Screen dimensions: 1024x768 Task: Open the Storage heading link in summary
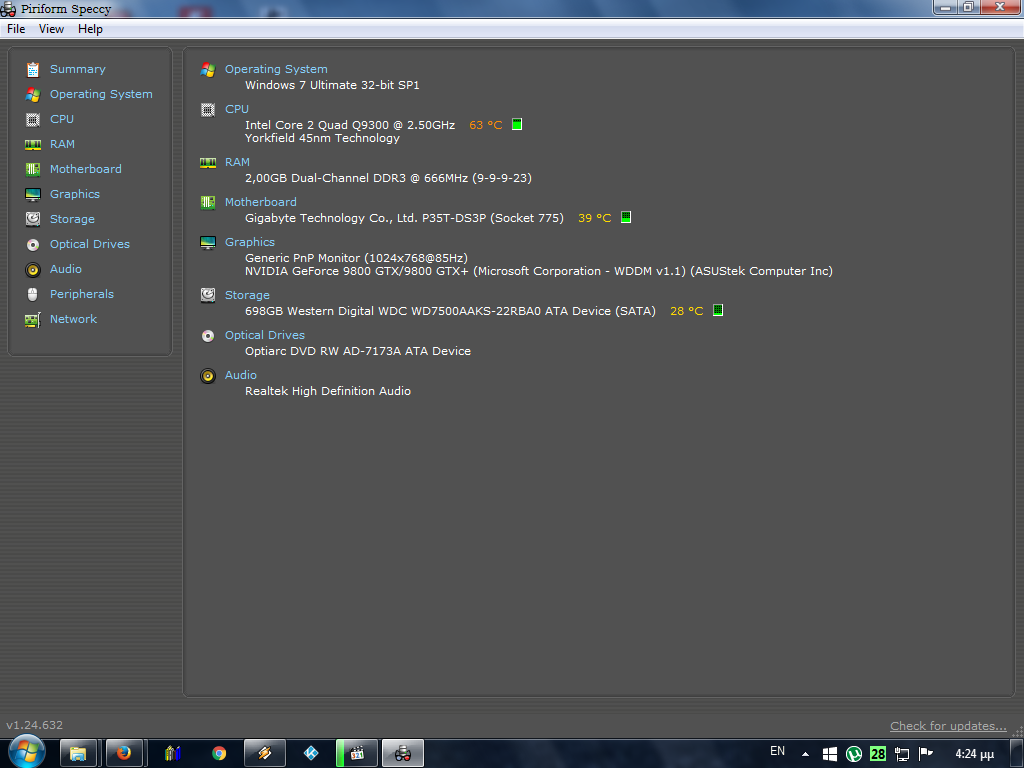[x=247, y=295]
